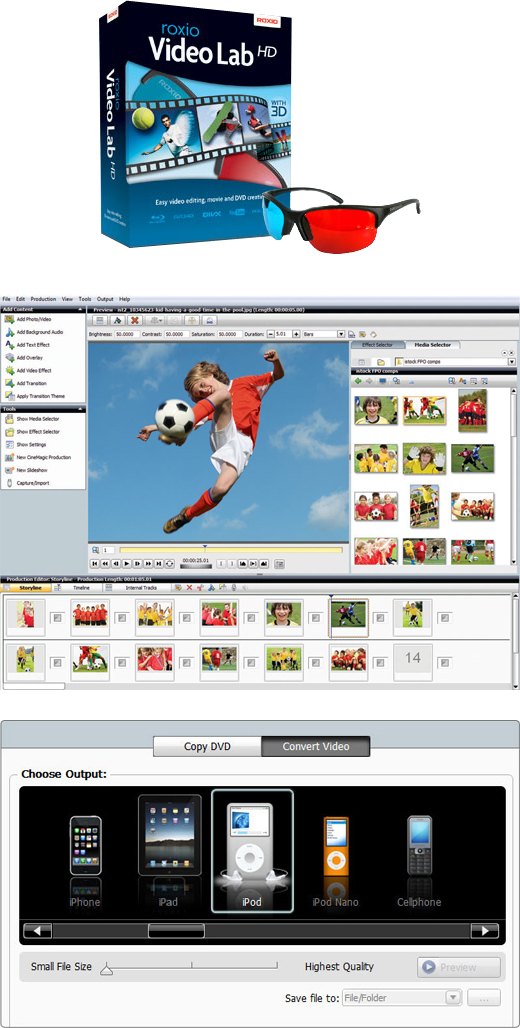Click the red X delete icon in preview toolbar

pyautogui.click(x=134, y=321)
